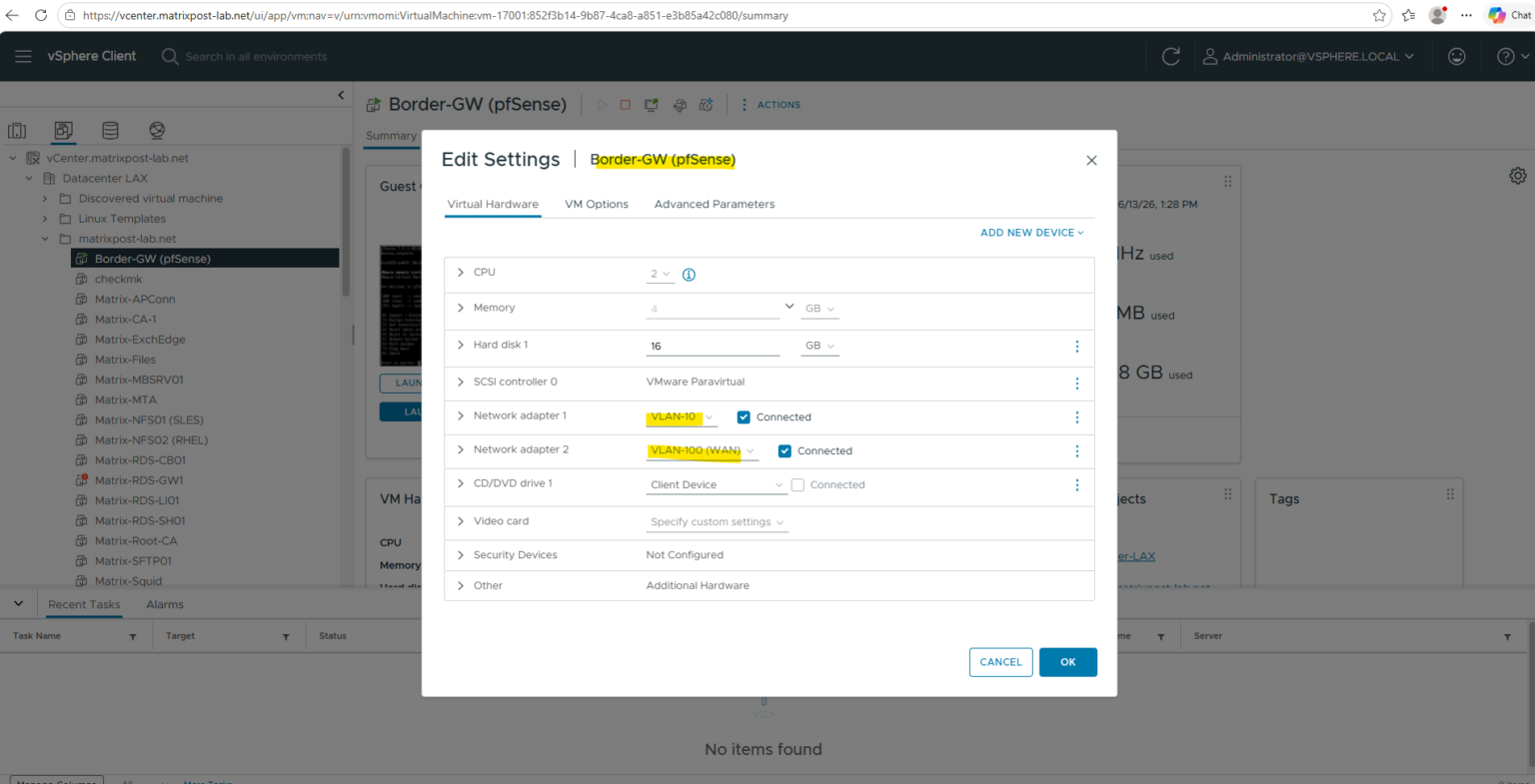The width and height of the screenshot is (1535, 784).
Task: Click ADD NEW DEVICE
Action: (x=1032, y=233)
